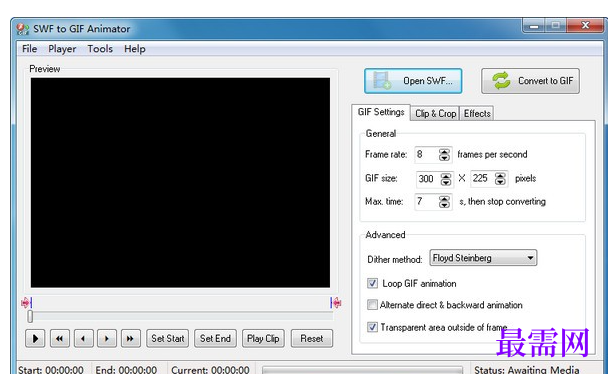Open the File menu

29,49
